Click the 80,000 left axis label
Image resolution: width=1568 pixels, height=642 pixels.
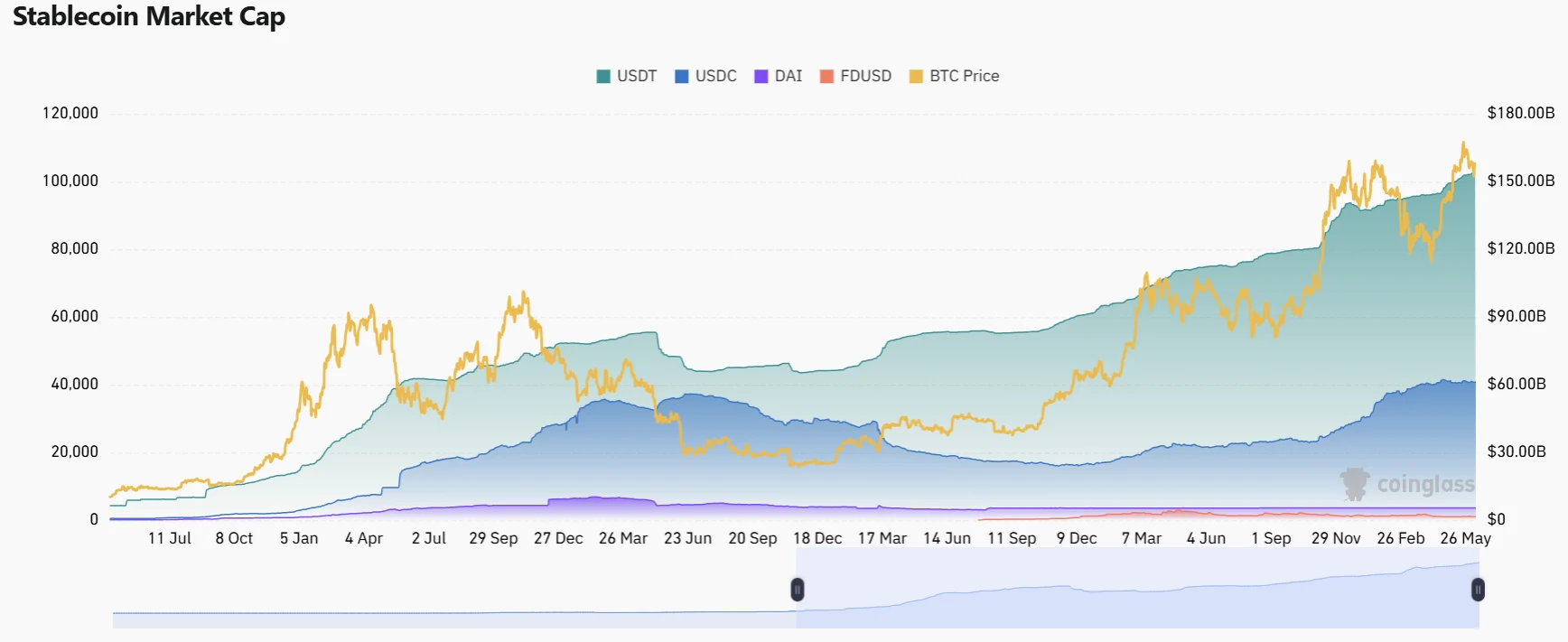[x=74, y=248]
